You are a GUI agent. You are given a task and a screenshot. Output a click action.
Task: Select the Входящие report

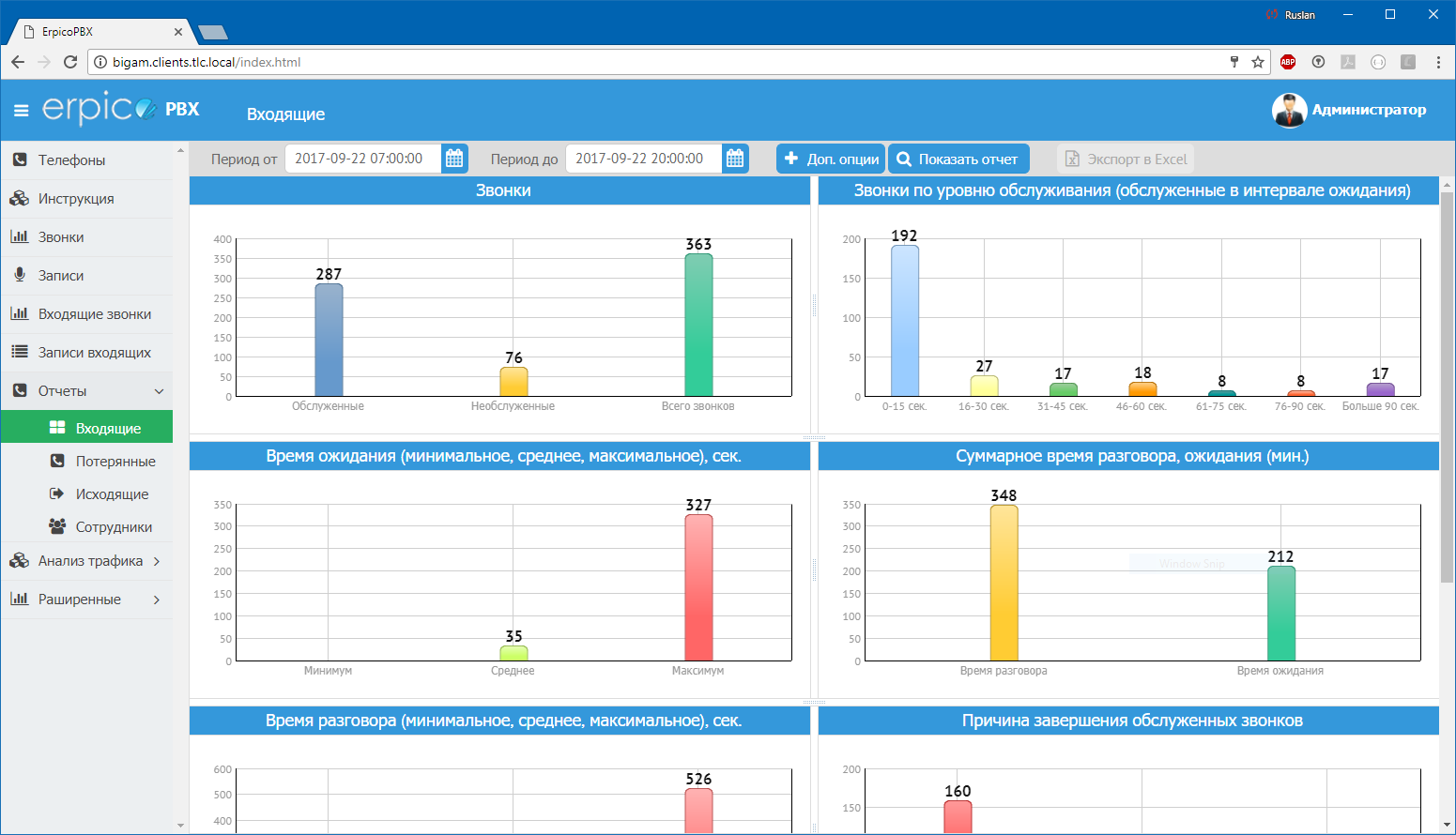[86, 427]
